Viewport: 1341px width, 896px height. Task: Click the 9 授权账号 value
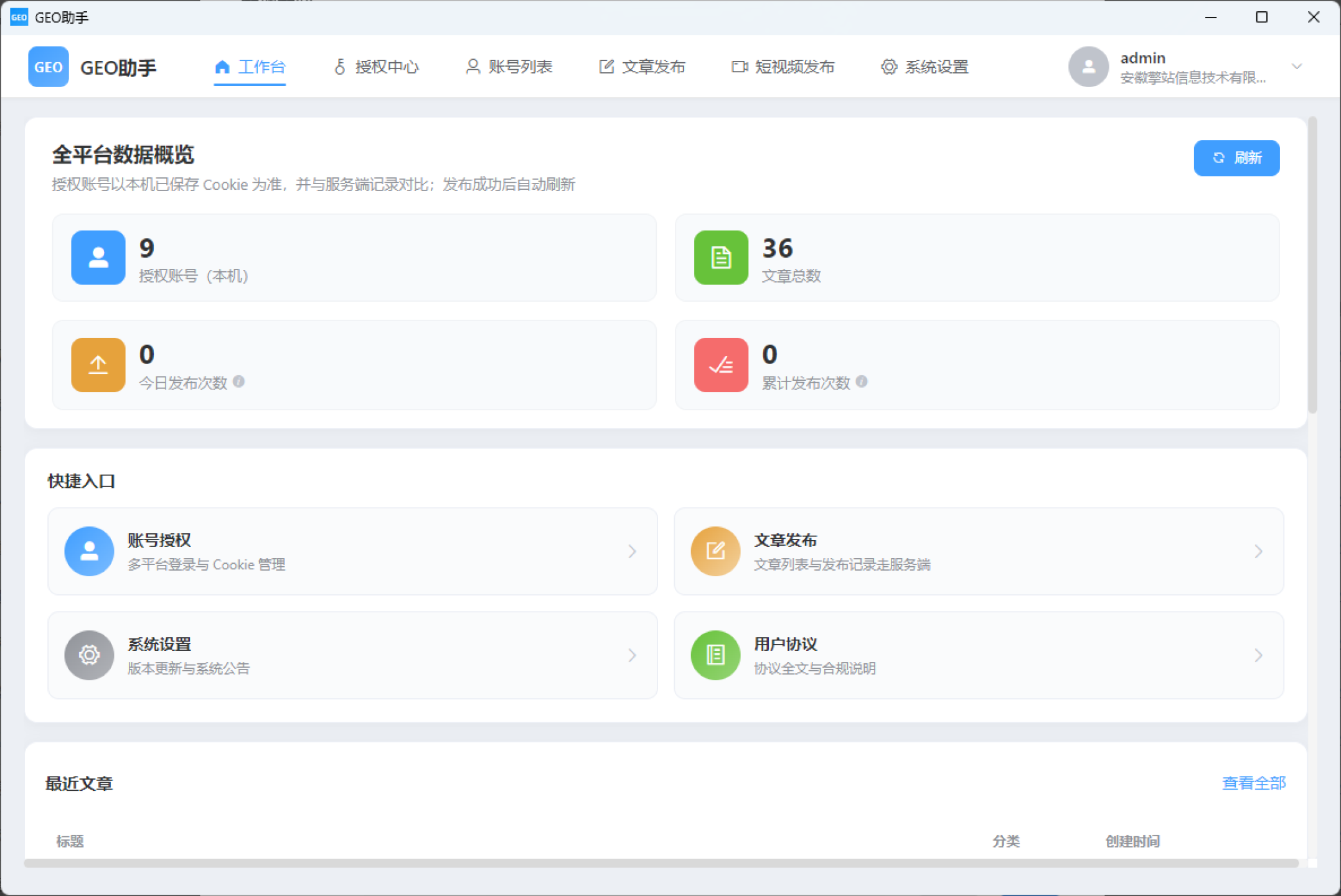click(x=147, y=248)
